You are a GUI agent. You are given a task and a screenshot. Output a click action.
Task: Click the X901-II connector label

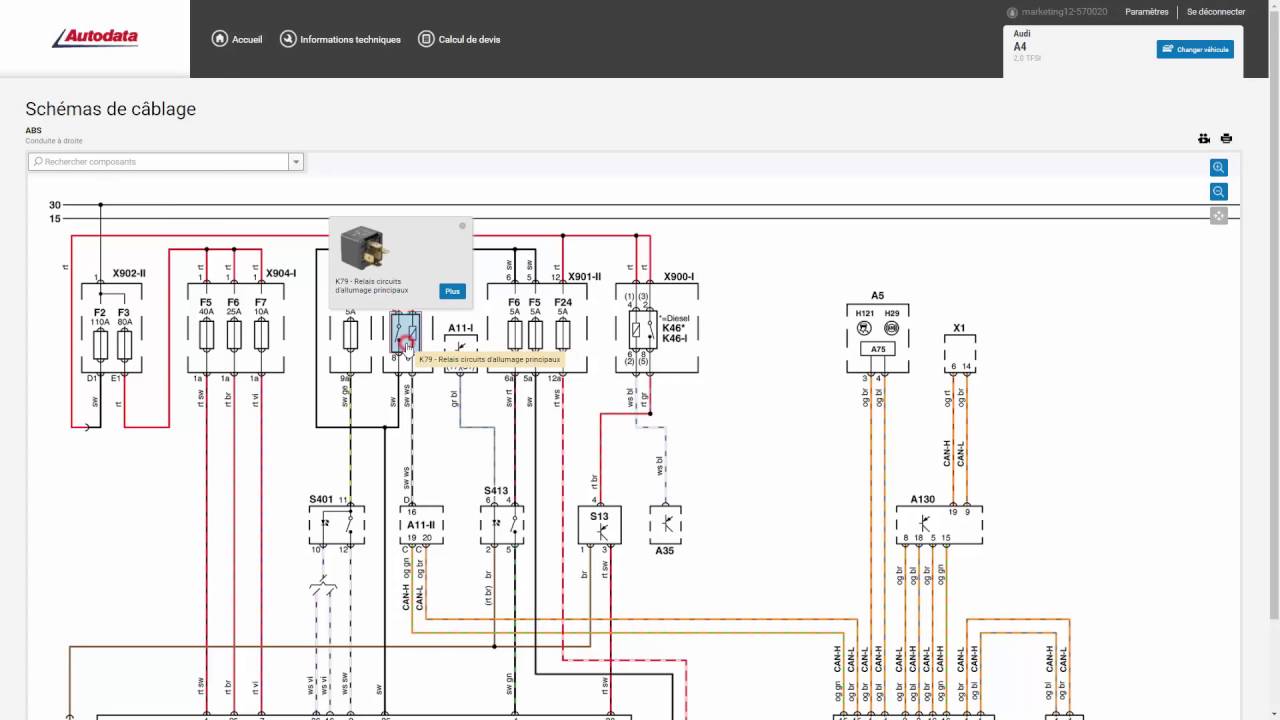585,277
